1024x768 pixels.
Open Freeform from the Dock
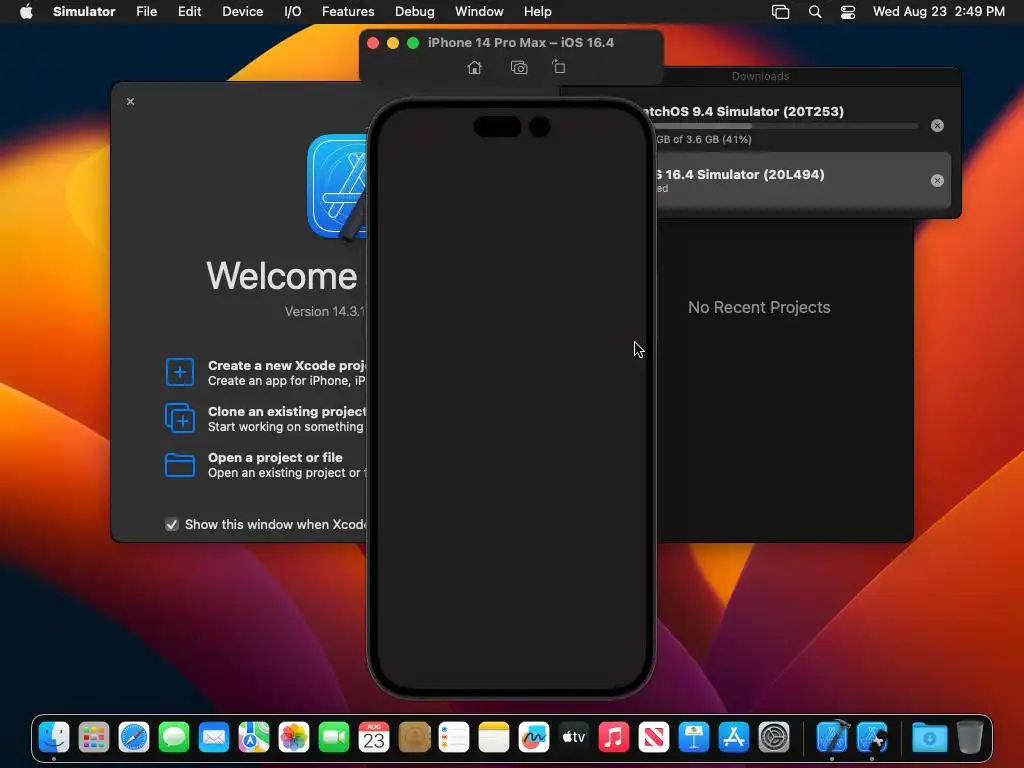click(534, 737)
